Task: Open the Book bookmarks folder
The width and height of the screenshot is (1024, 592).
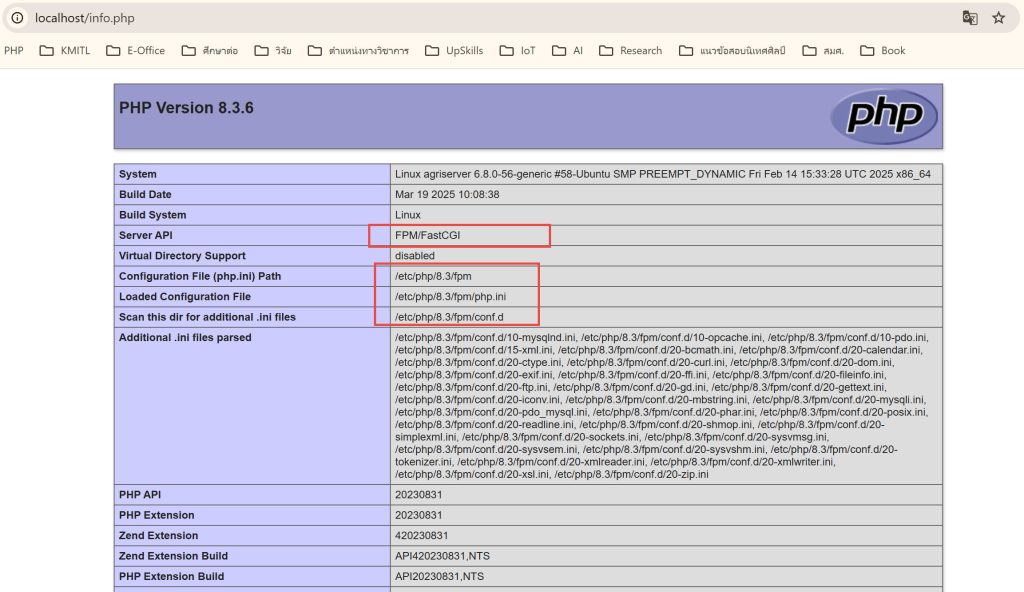Action: coord(882,50)
